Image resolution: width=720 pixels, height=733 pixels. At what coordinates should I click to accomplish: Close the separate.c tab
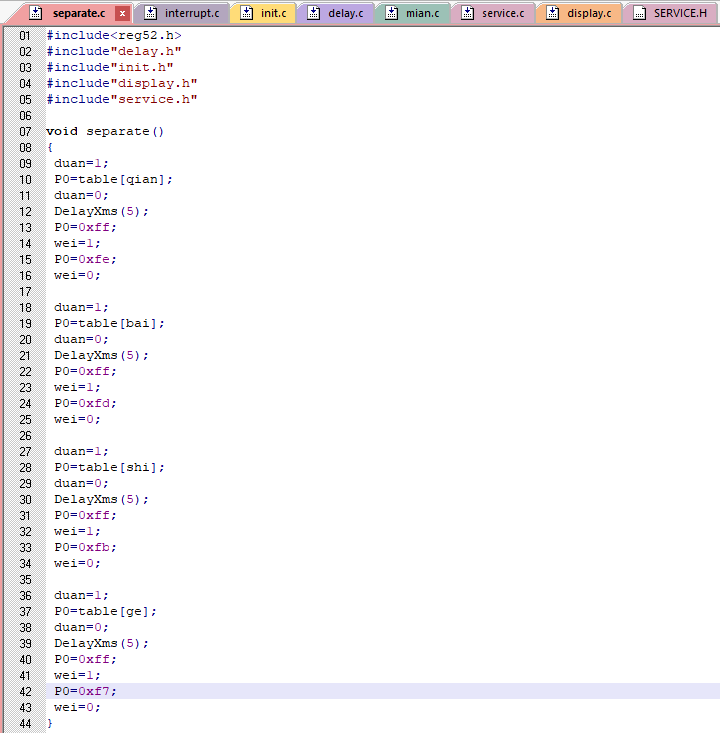pos(122,14)
